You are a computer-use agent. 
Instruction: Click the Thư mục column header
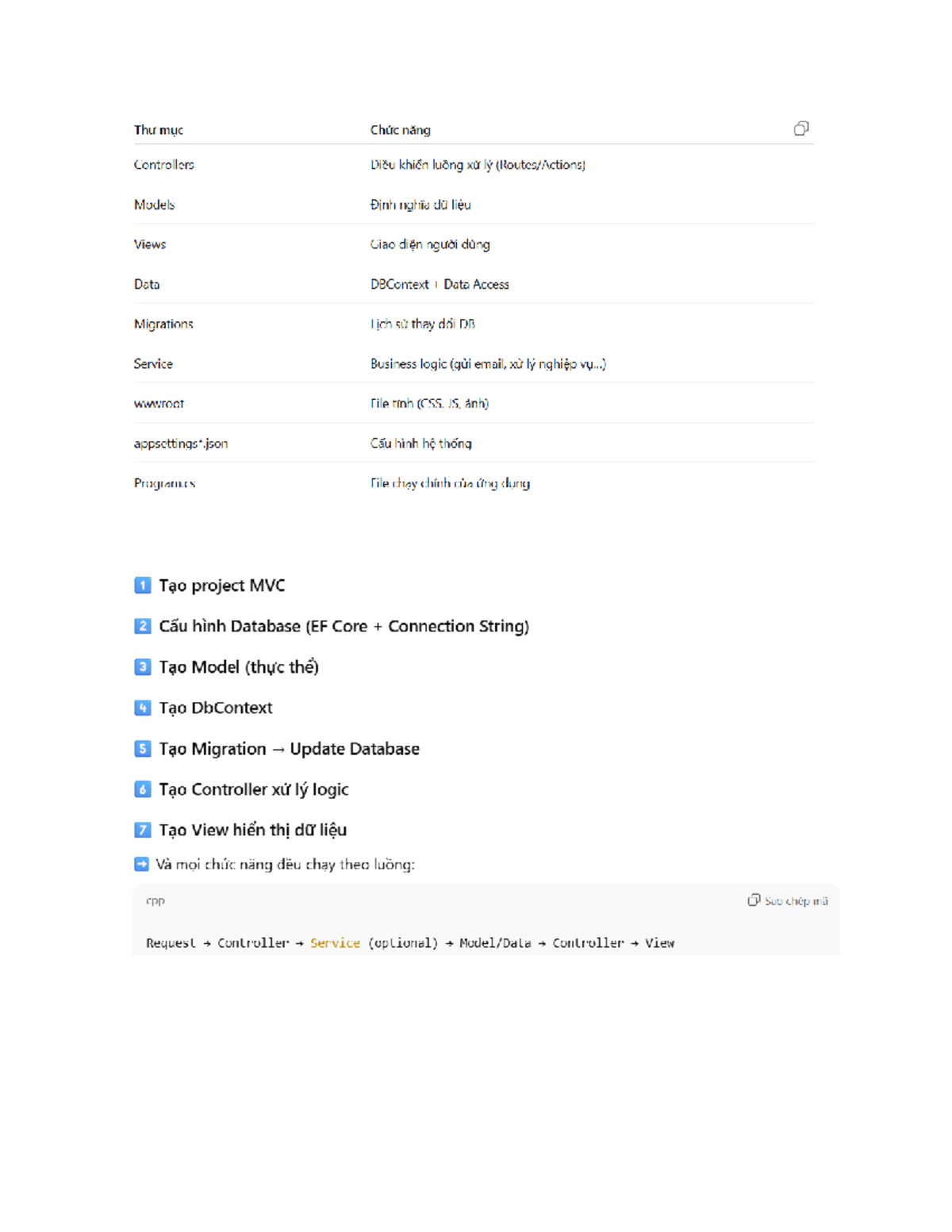coord(159,130)
